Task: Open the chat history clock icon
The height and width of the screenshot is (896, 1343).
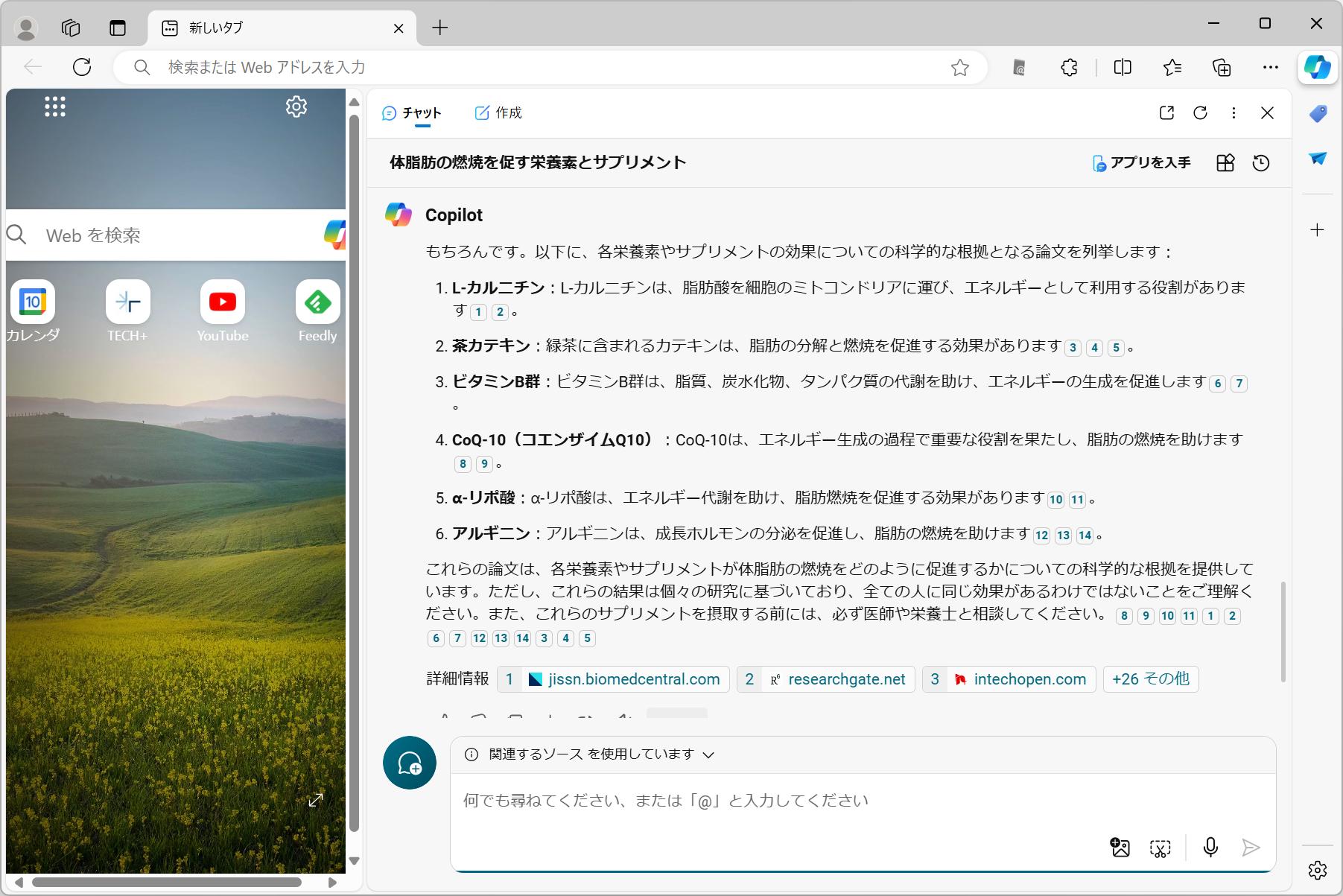Action: coord(1261,162)
